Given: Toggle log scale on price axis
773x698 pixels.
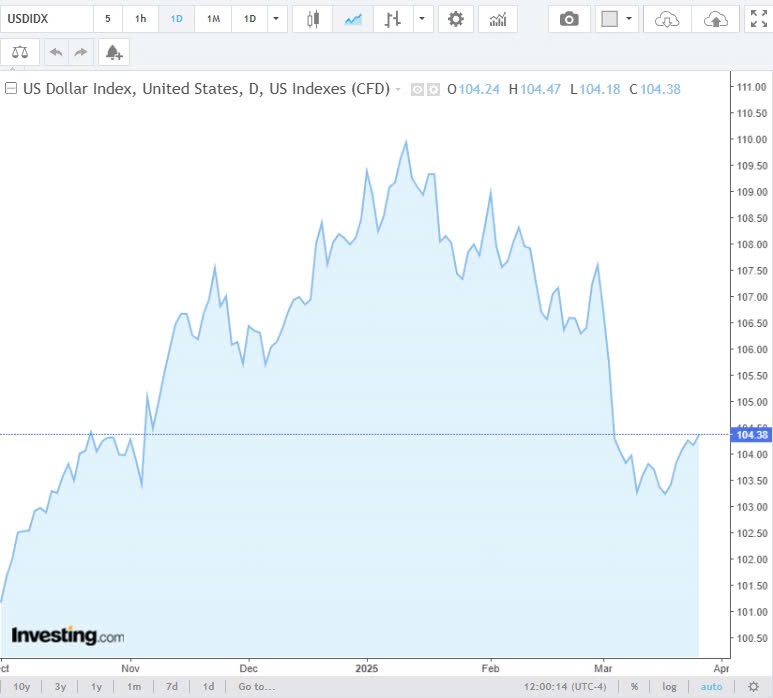Looking at the screenshot, I should tap(669, 686).
